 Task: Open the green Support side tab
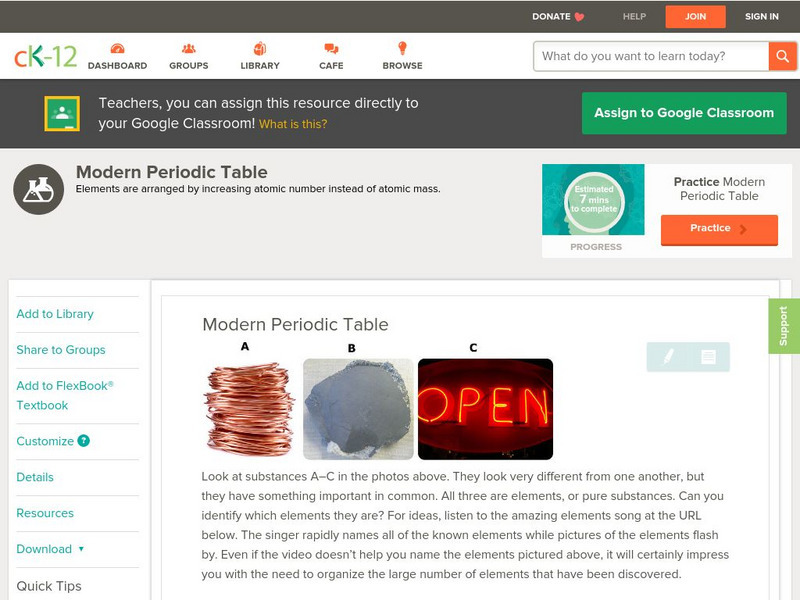point(784,326)
